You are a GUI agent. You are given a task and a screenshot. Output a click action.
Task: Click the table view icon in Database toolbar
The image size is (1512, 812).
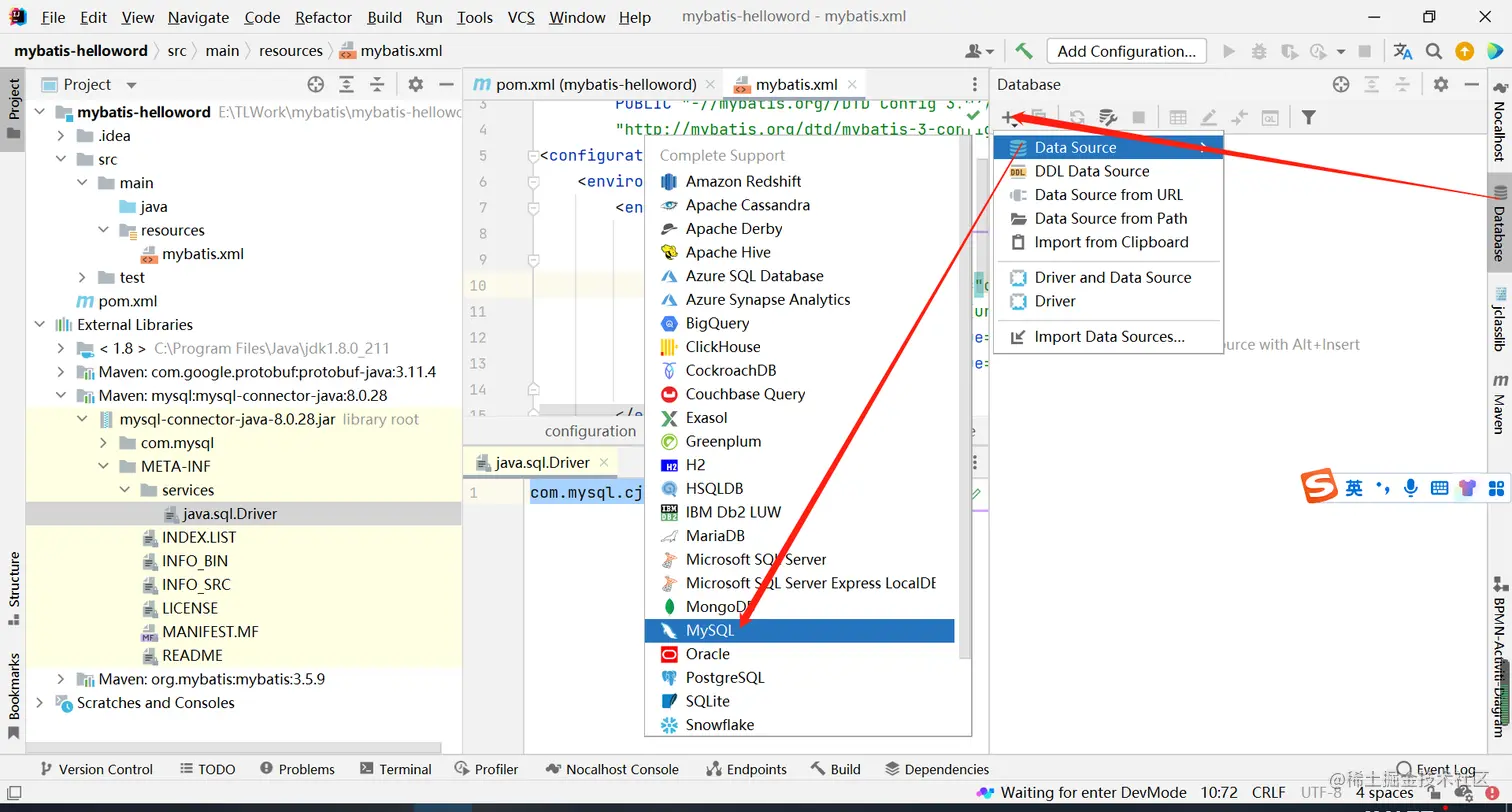(x=1178, y=118)
